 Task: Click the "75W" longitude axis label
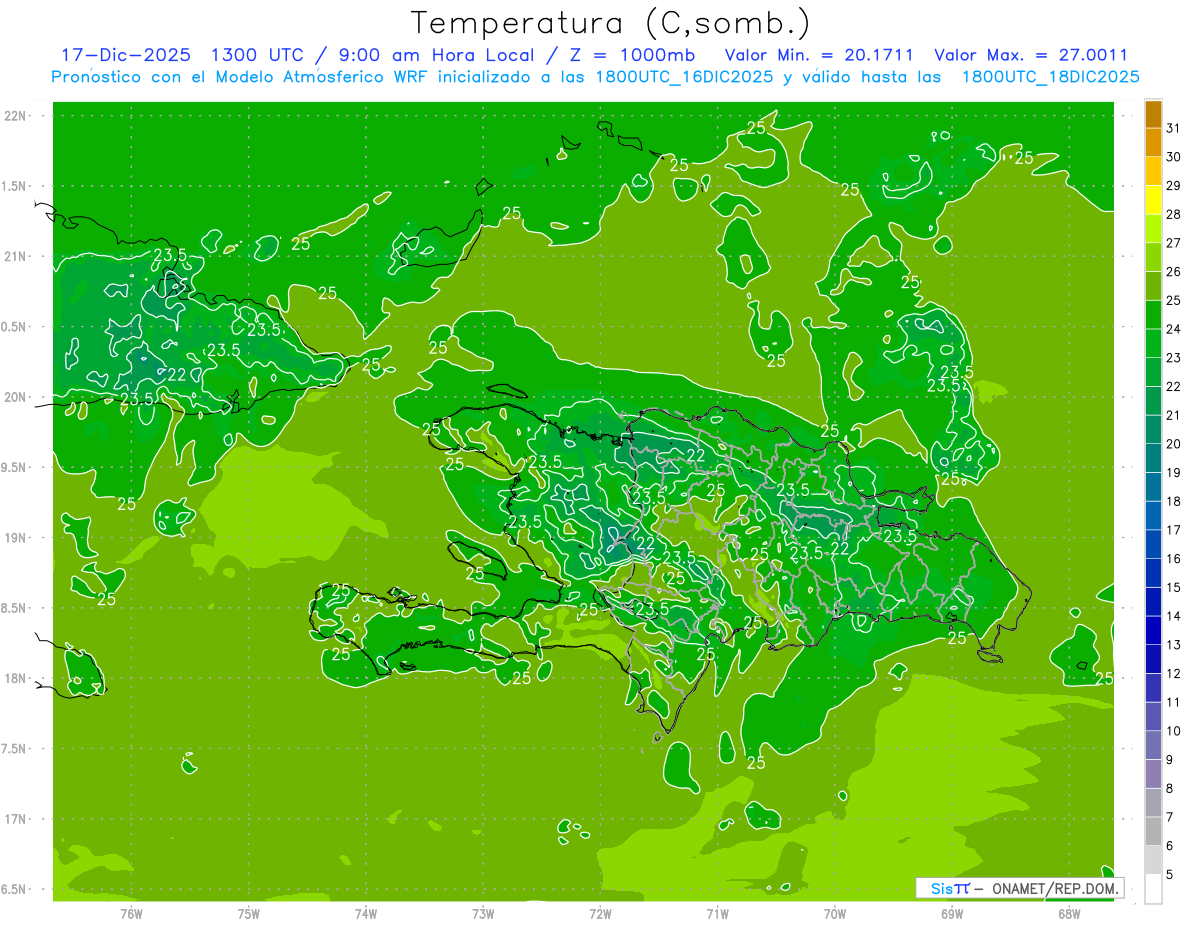click(249, 915)
